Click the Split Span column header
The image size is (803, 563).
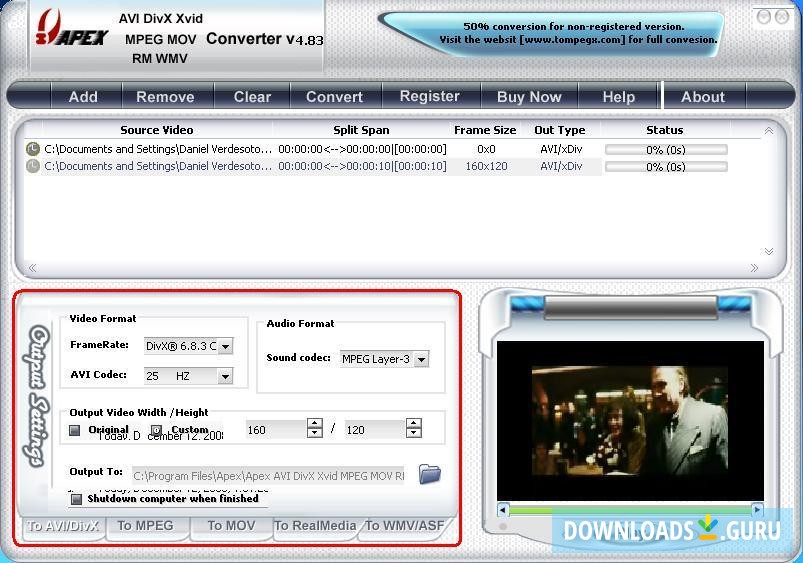point(361,130)
